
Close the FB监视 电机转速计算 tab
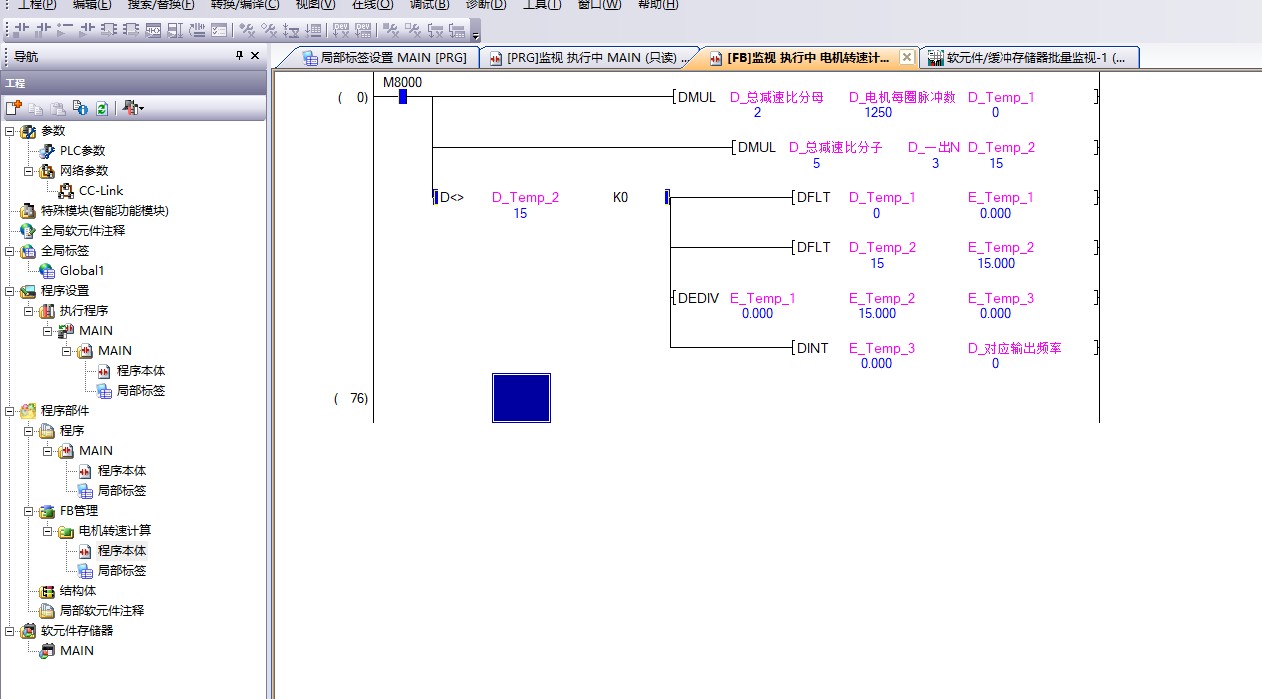(906, 58)
